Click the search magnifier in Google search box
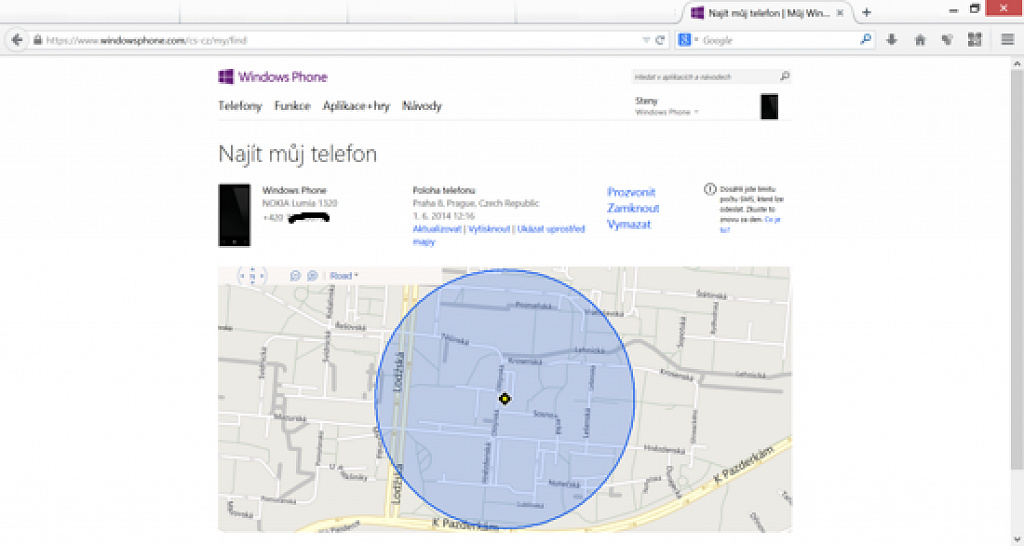 (865, 40)
